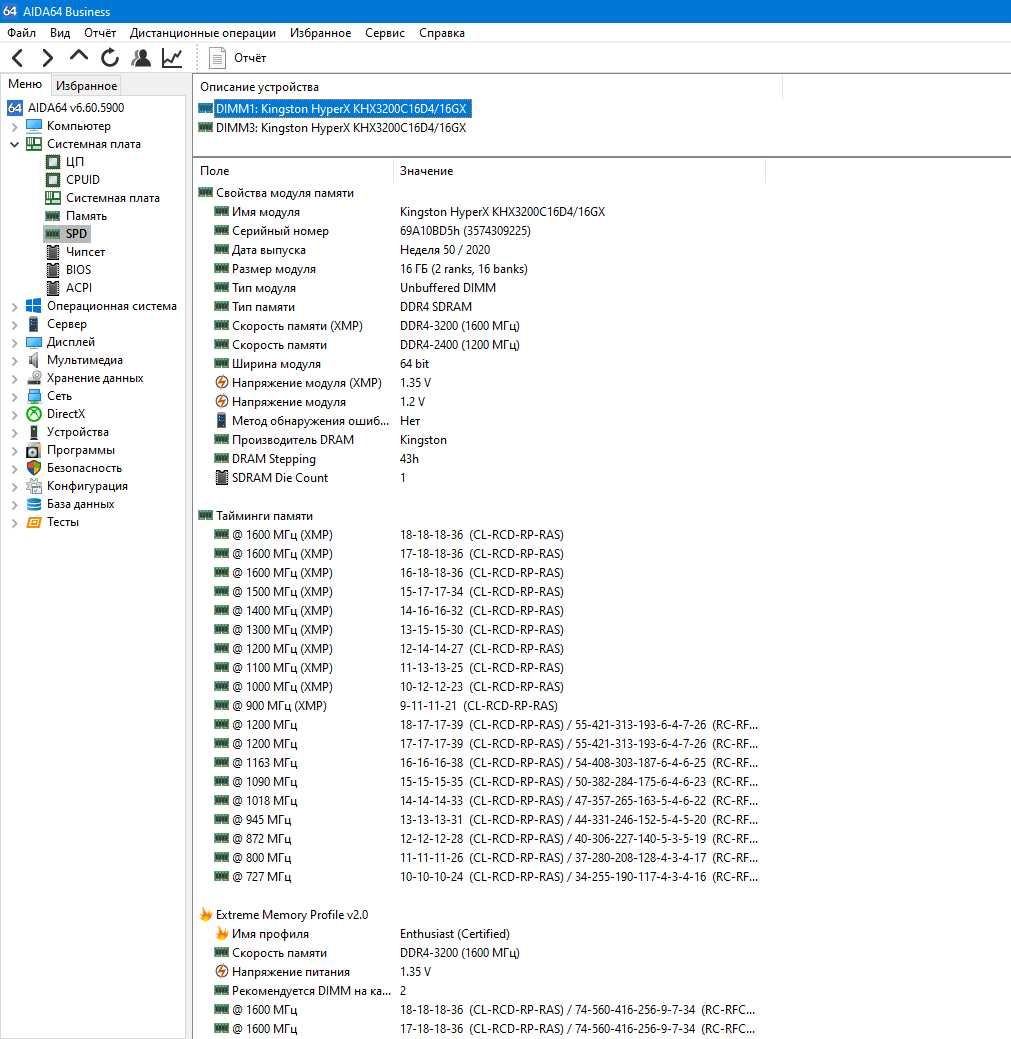The height and width of the screenshot is (1039, 1011).
Task: Click the Конфигурация icon
Action: tap(34, 486)
